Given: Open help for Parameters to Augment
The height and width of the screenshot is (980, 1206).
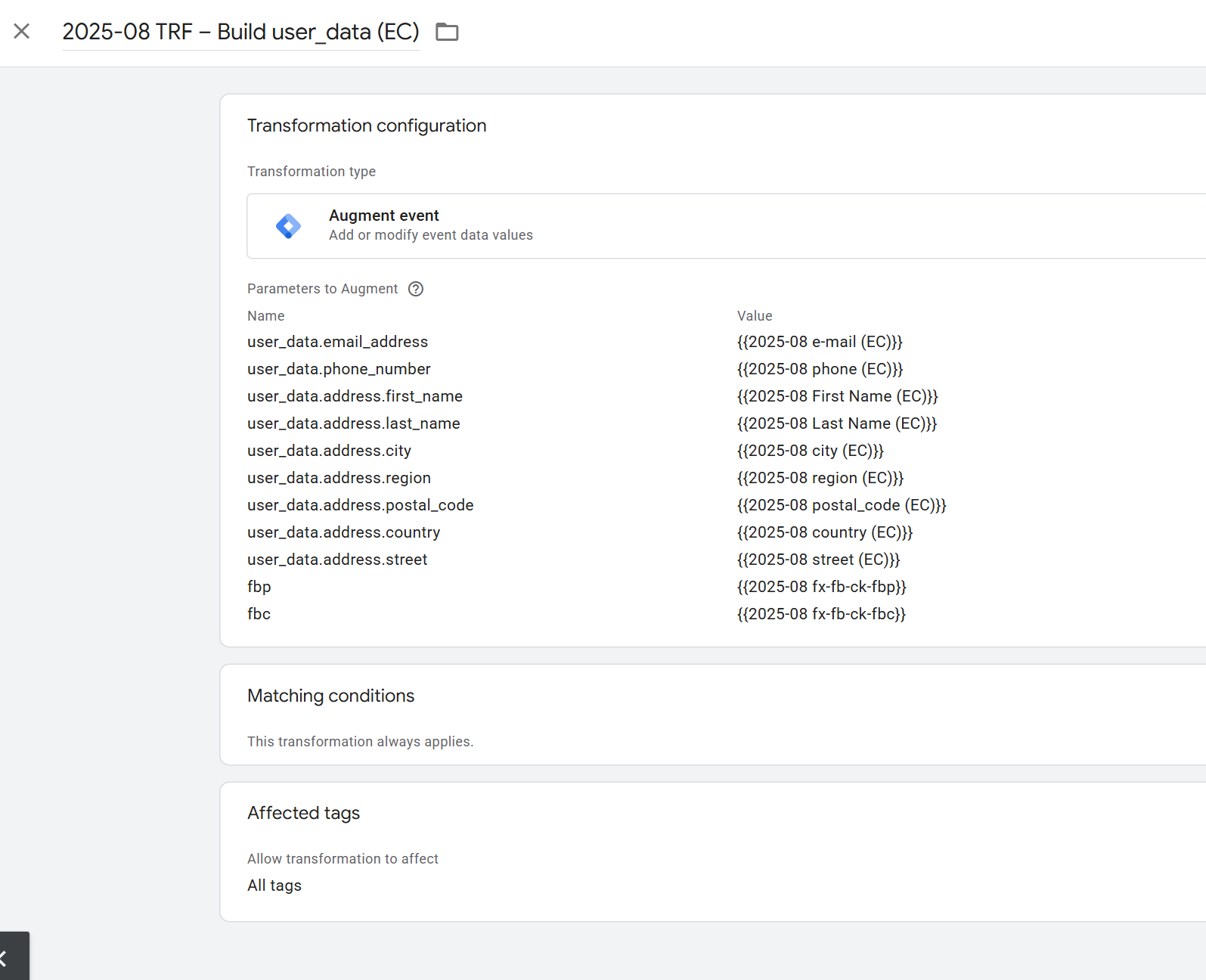Looking at the screenshot, I should coord(416,289).
